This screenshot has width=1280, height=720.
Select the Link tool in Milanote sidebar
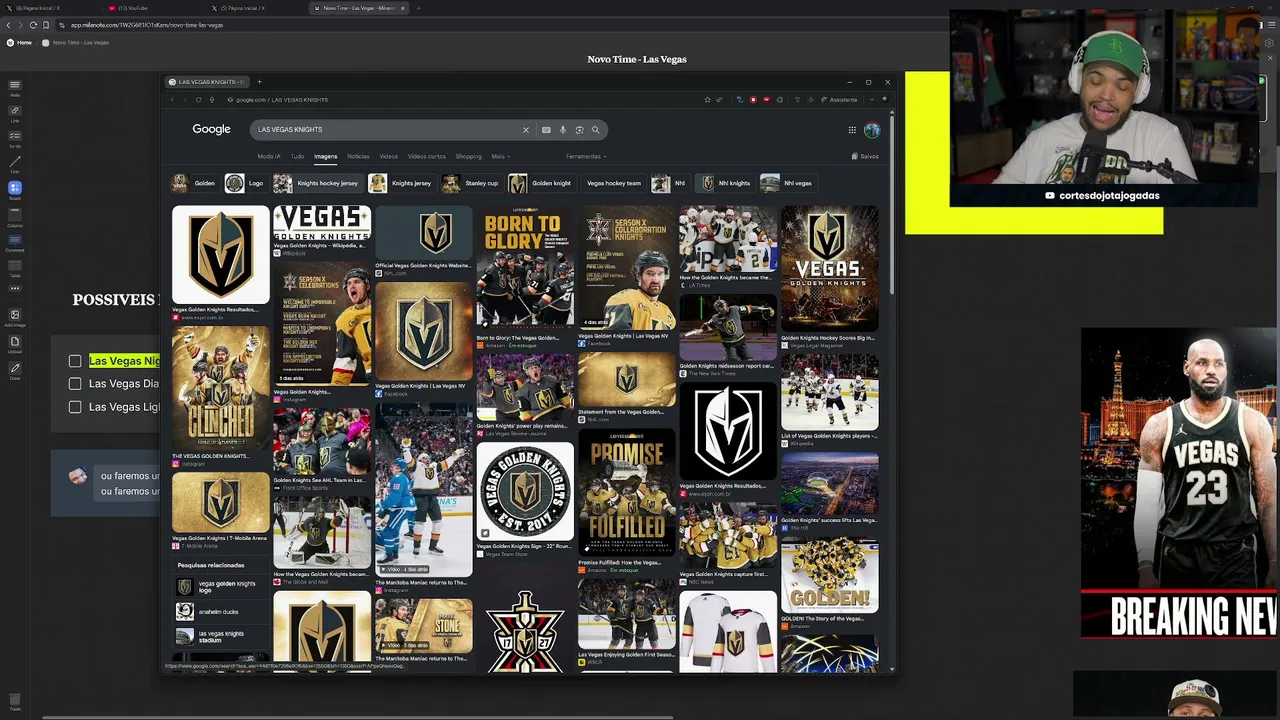pos(15,112)
